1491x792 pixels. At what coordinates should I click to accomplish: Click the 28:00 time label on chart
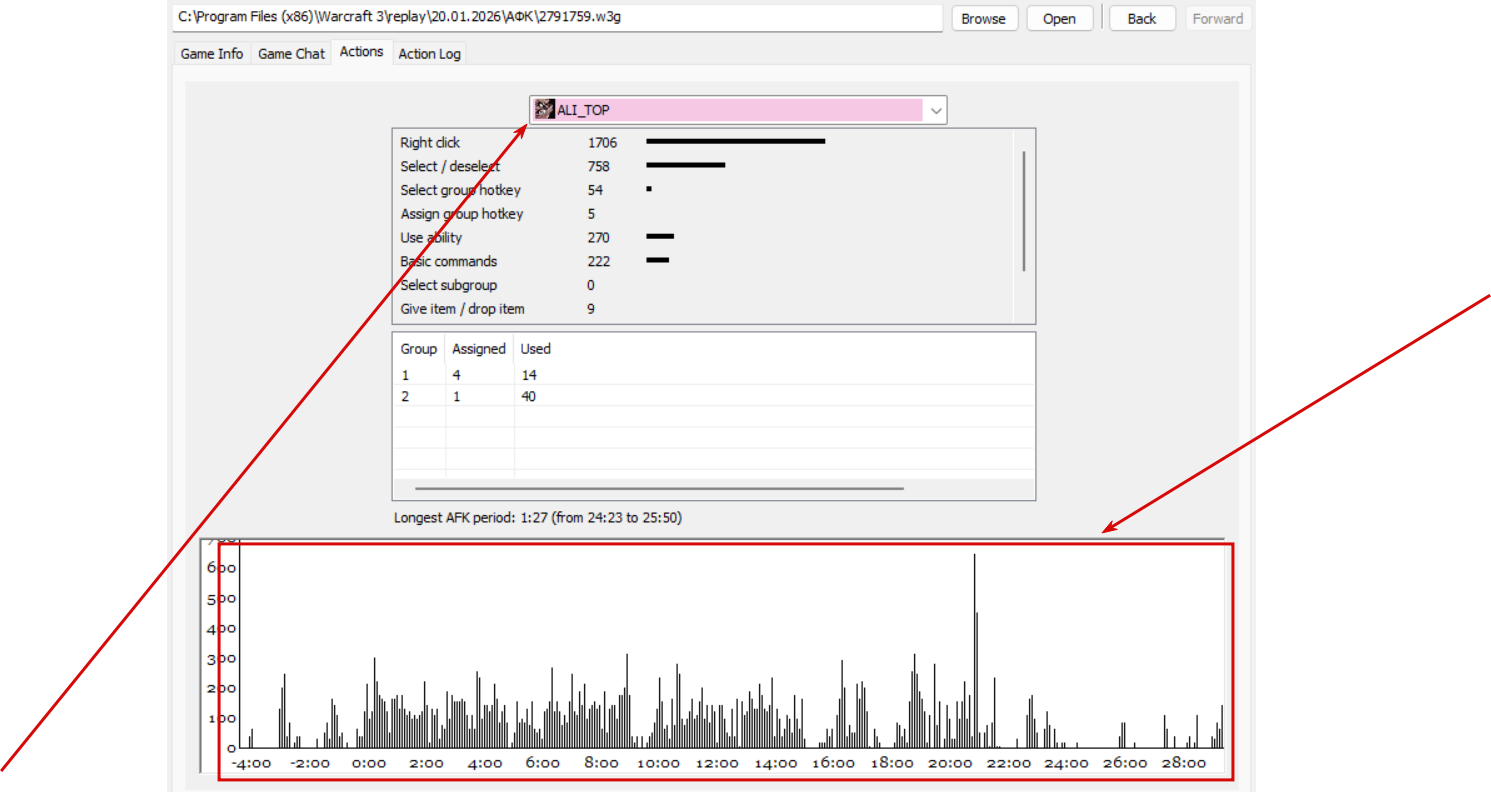pos(1184,763)
